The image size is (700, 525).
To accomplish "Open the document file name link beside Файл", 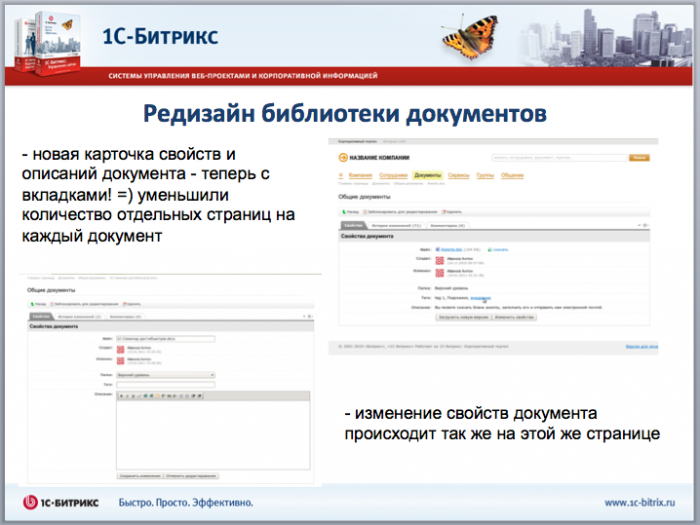I will [451, 250].
